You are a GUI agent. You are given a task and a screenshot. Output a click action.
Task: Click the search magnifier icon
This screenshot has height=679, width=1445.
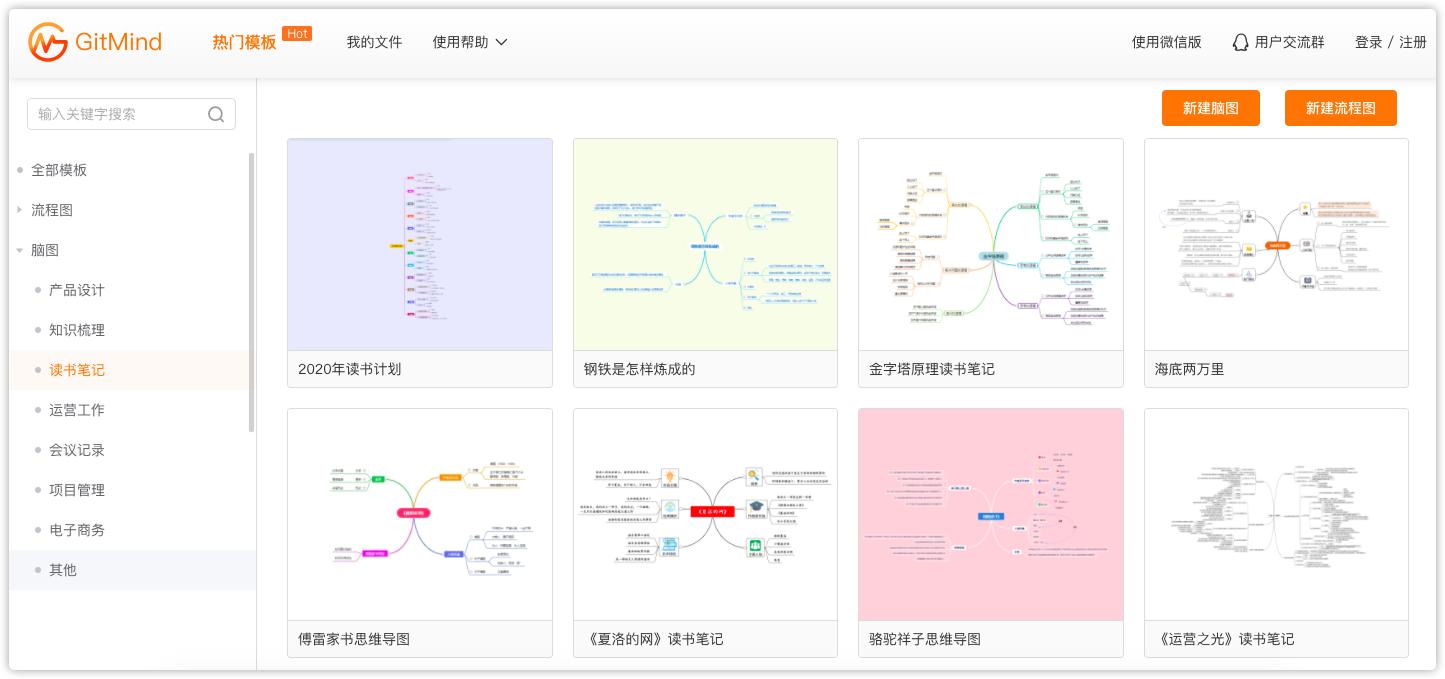pos(216,114)
